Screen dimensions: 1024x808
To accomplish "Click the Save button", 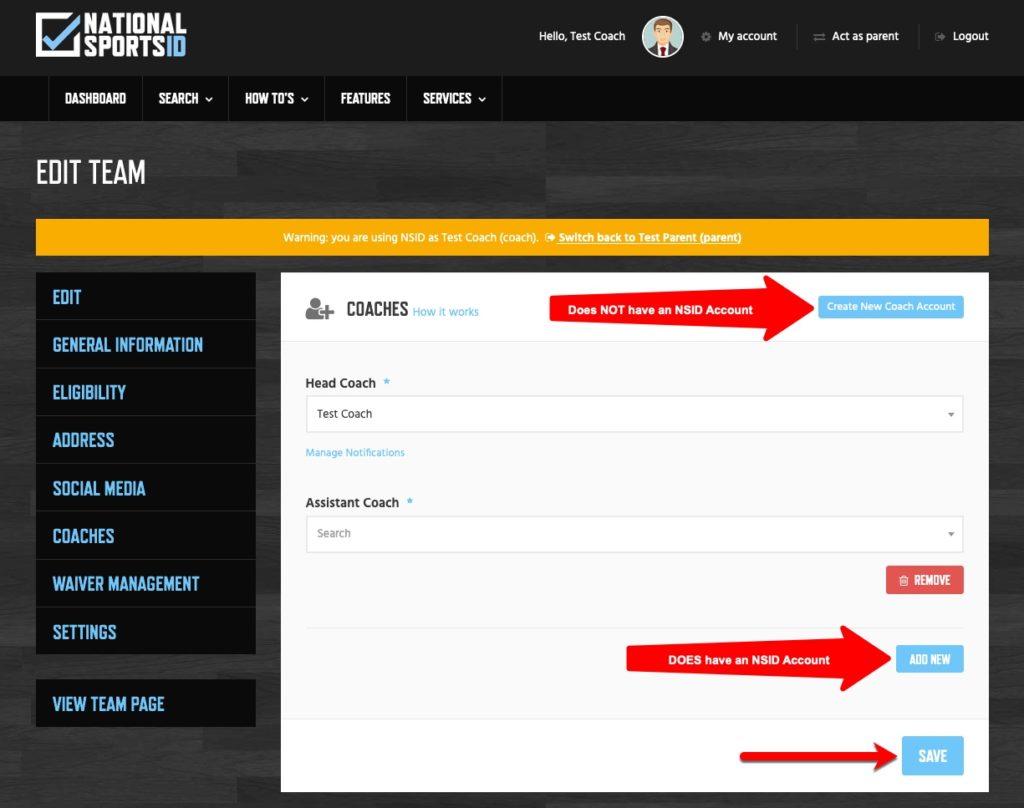I will (932, 756).
